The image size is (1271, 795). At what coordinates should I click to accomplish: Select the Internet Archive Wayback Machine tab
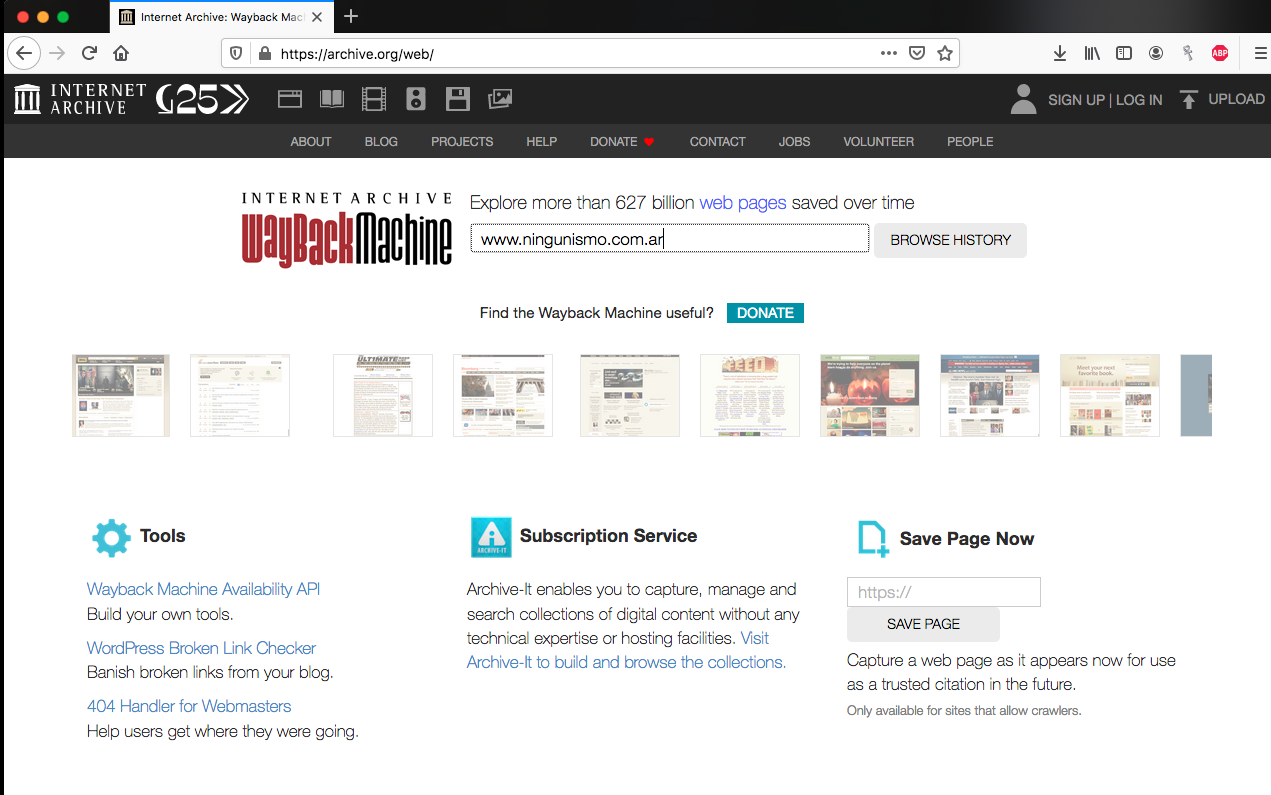[x=221, y=17]
